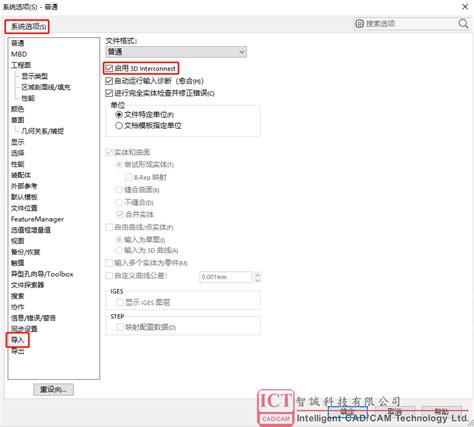Increase curve tolerance with stepper up arrow
The height and width of the screenshot is (427, 474).
point(257,275)
